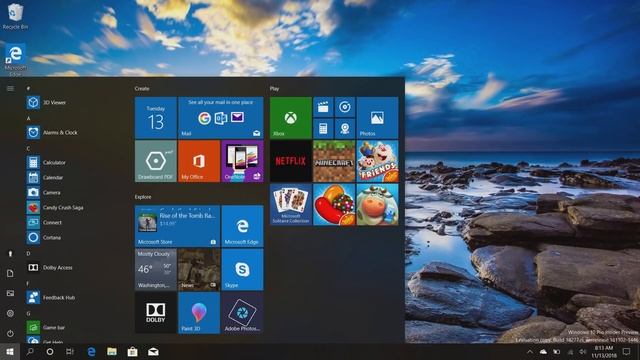640x360 pixels.
Task: Open the taskbar clock showing 8:13 AM
Action: [604, 351]
